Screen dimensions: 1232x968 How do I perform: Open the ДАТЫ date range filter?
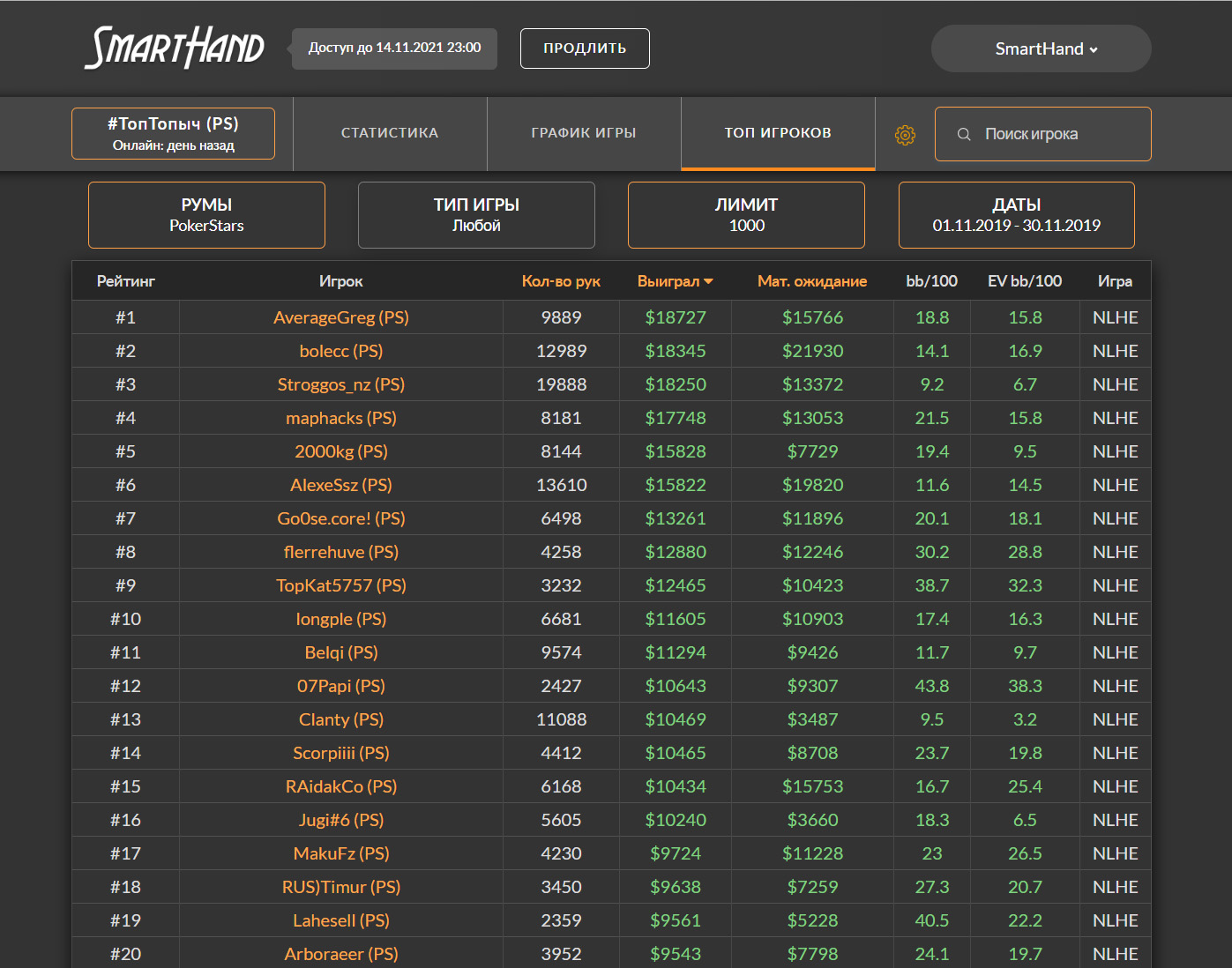pos(1016,215)
